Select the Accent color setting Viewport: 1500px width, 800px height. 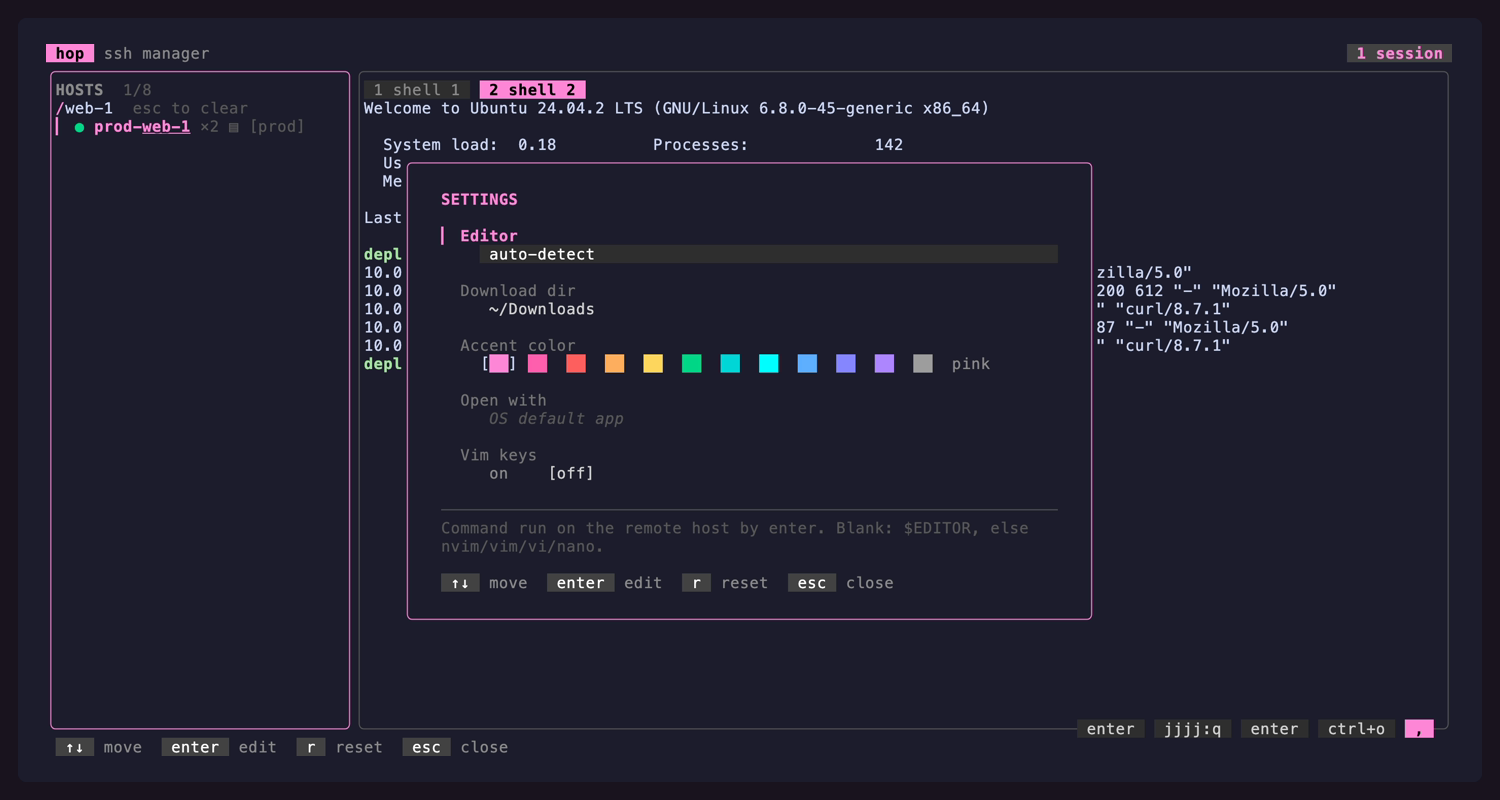518,346
